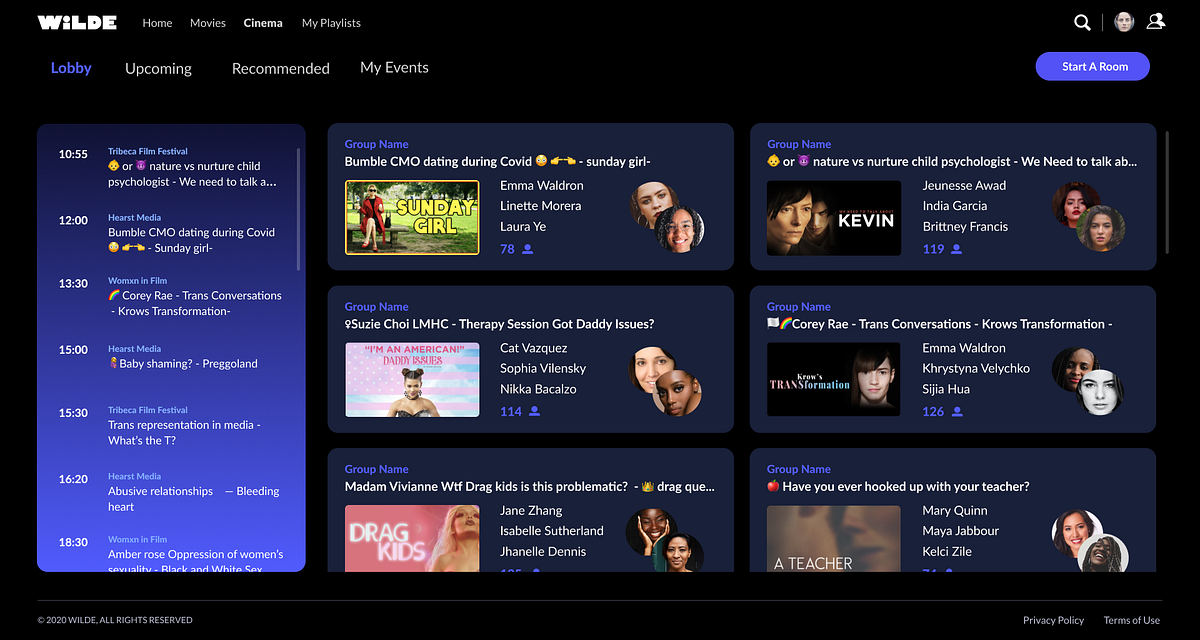This screenshot has width=1200, height=640.
Task: Go to Home in top navigation
Action: pos(157,22)
